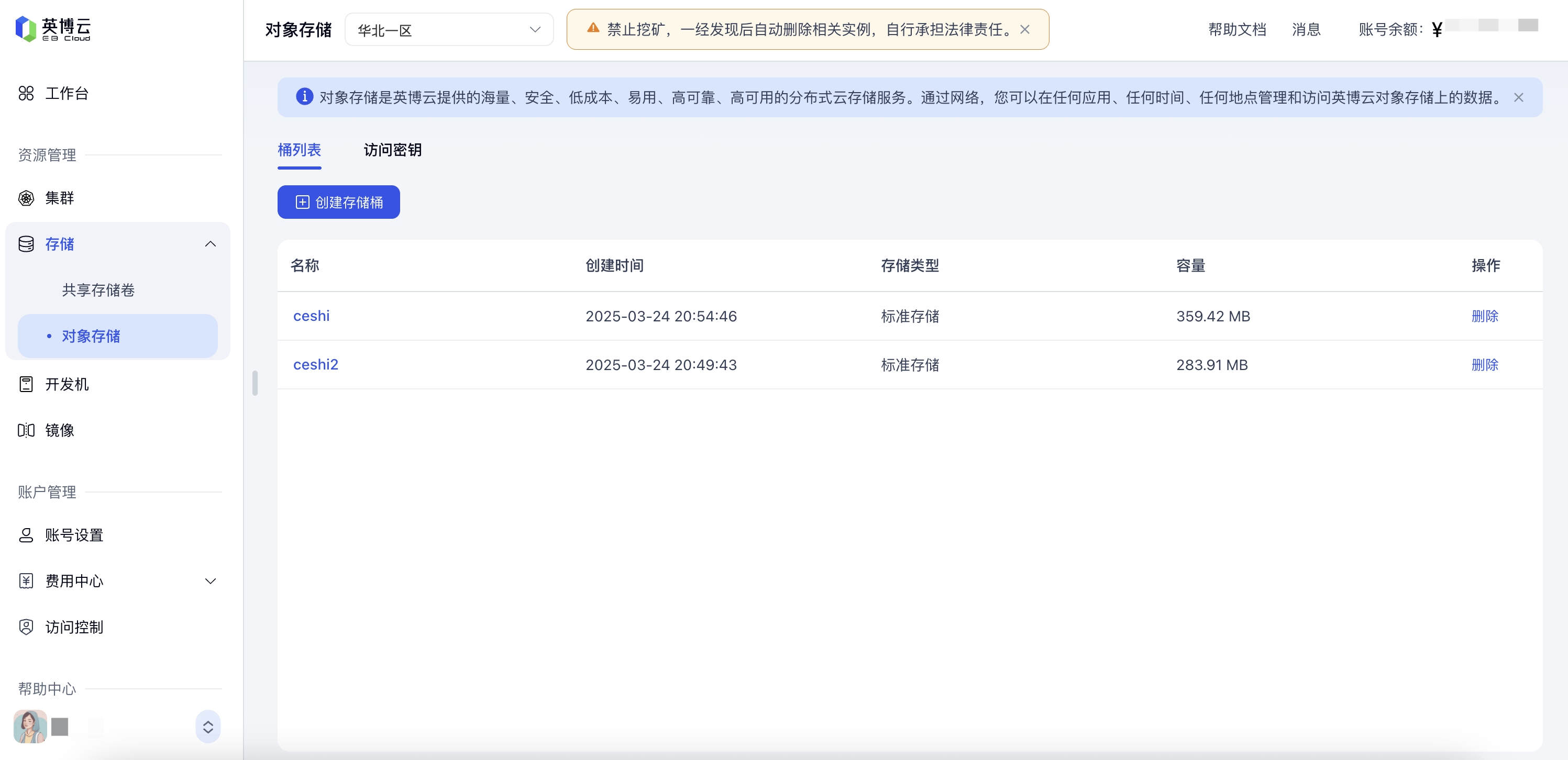Open 消息 notifications link
Image resolution: width=1568 pixels, height=760 pixels.
coord(1306,29)
